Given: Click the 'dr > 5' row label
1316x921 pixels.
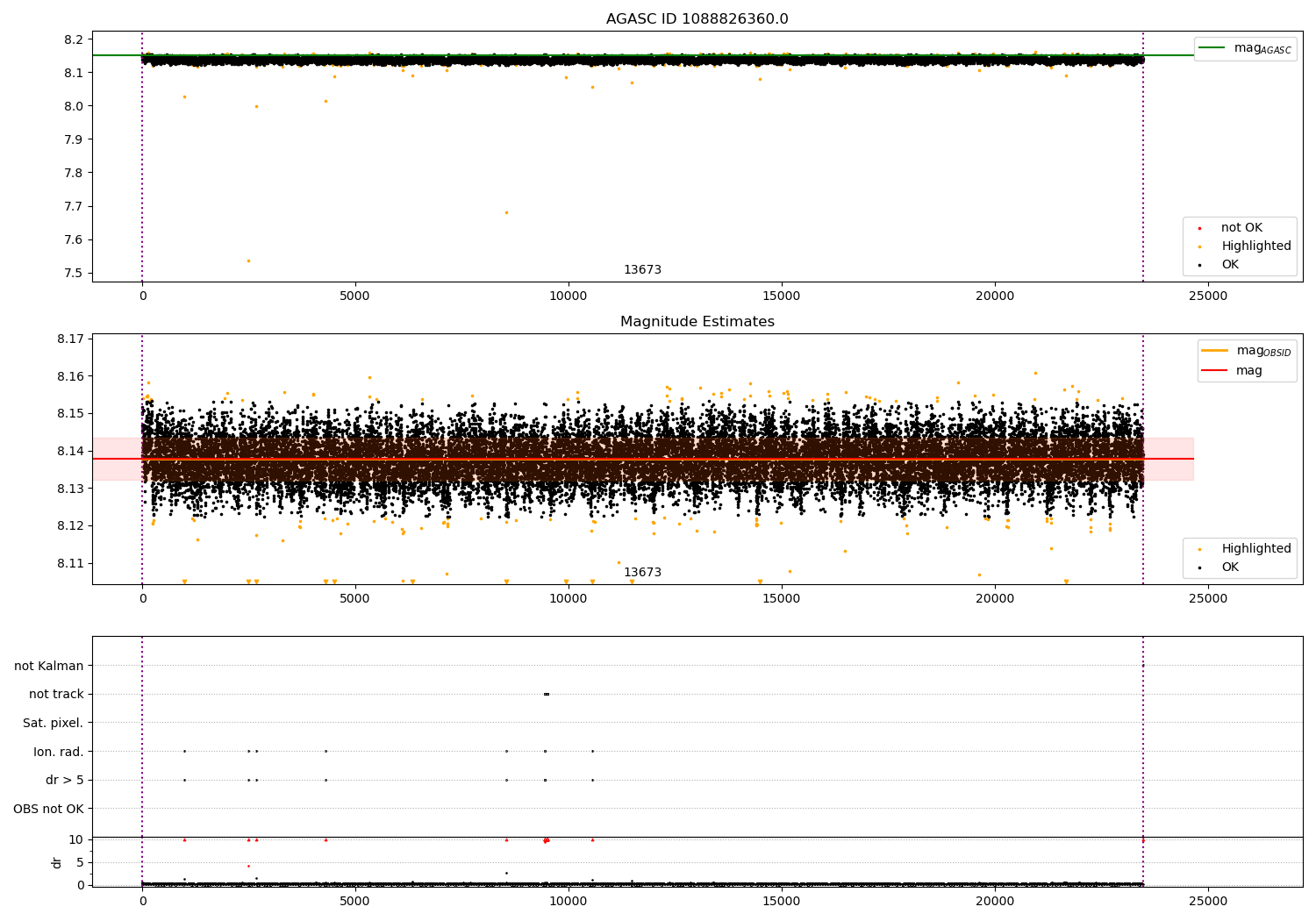Looking at the screenshot, I should point(65,781).
